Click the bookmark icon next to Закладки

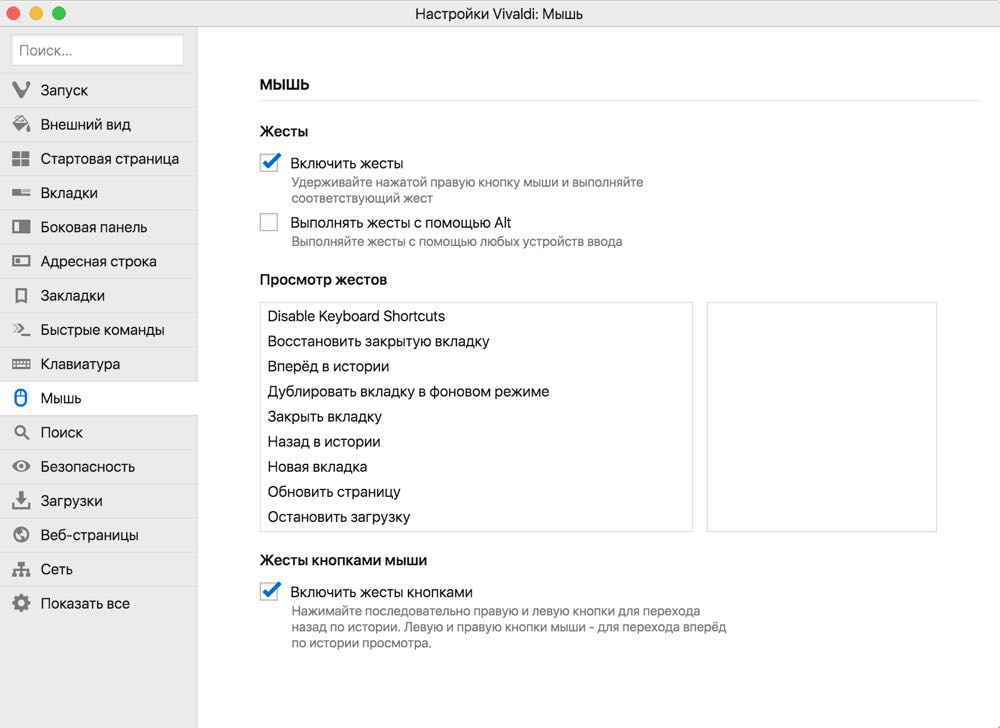point(21,295)
